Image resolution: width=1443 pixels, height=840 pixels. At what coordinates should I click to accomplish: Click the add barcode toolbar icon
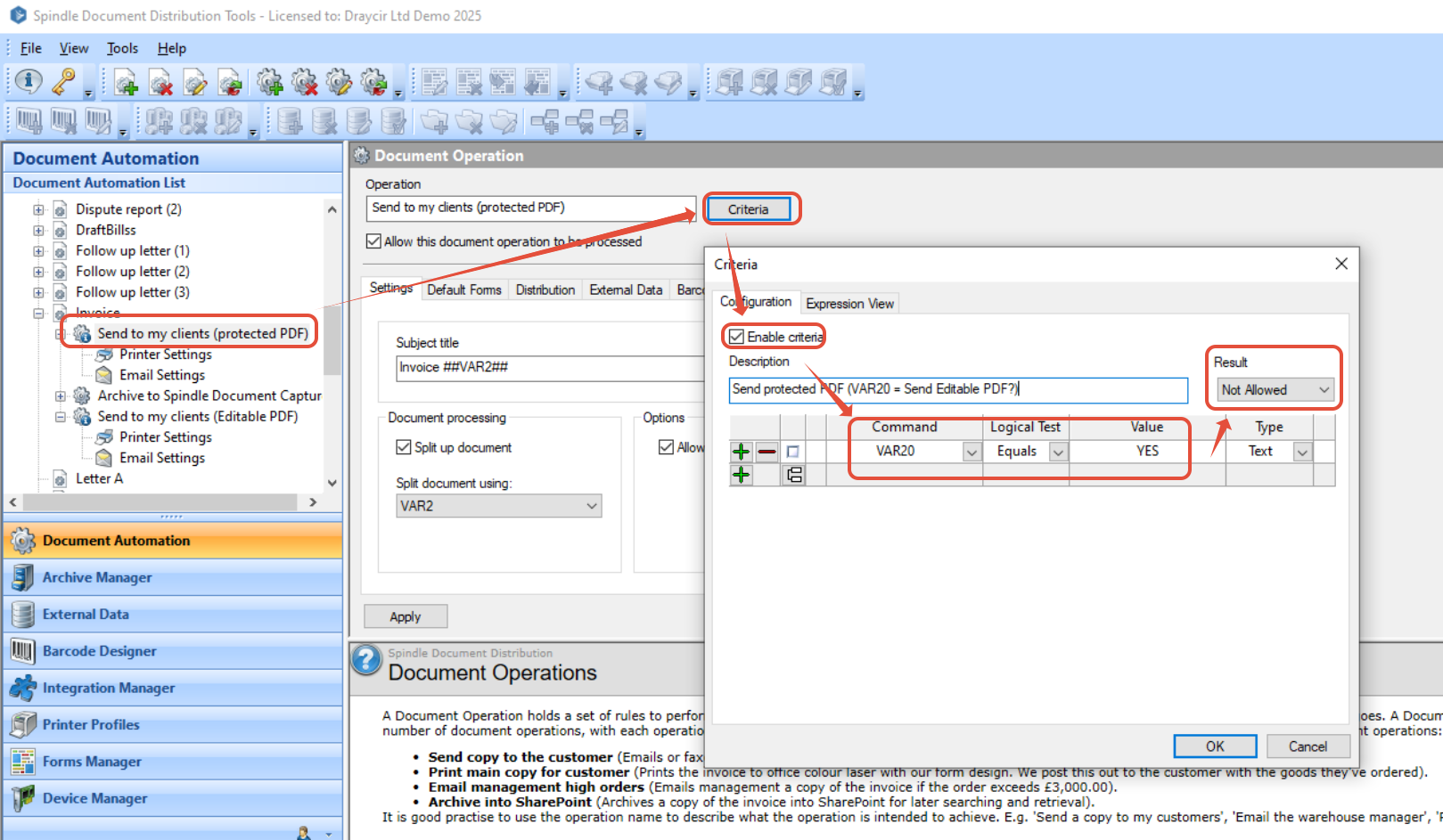[29, 121]
